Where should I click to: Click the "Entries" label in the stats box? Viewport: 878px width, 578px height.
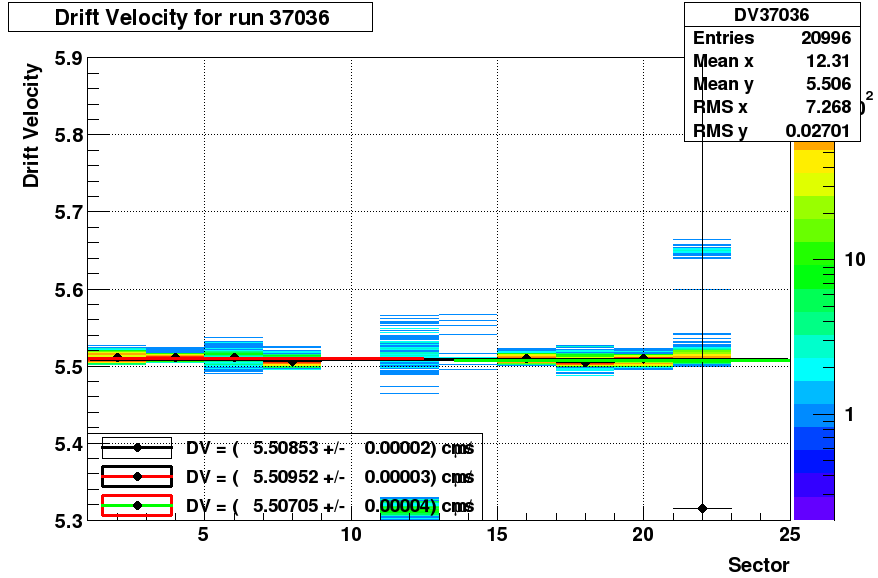tap(723, 38)
